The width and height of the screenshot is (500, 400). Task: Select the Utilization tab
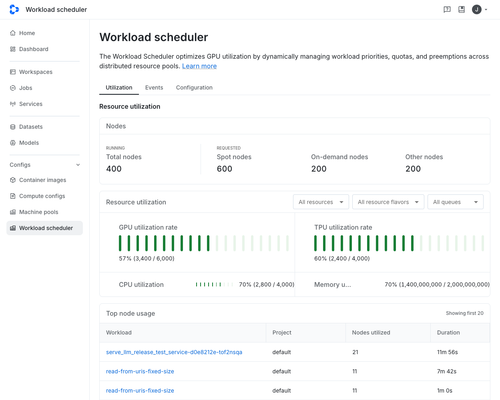coord(119,88)
